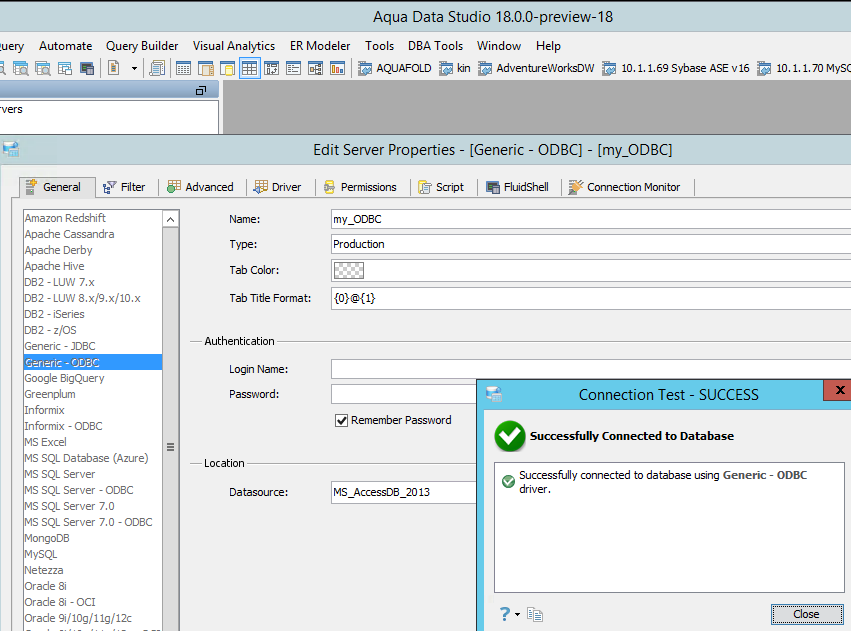Click the restore icon on the servers panel header
Image resolution: width=851 pixels, height=631 pixels.
tap(201, 91)
